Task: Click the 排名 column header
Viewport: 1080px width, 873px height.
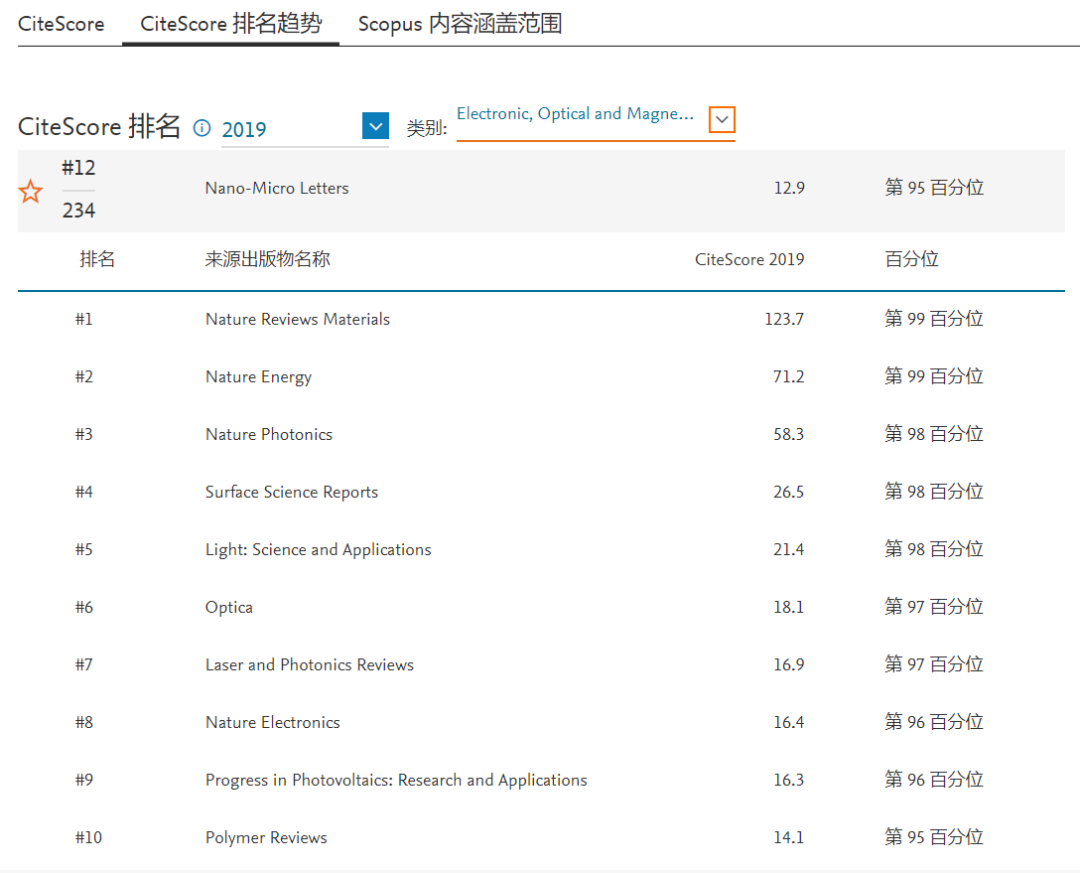Action: (x=97, y=259)
